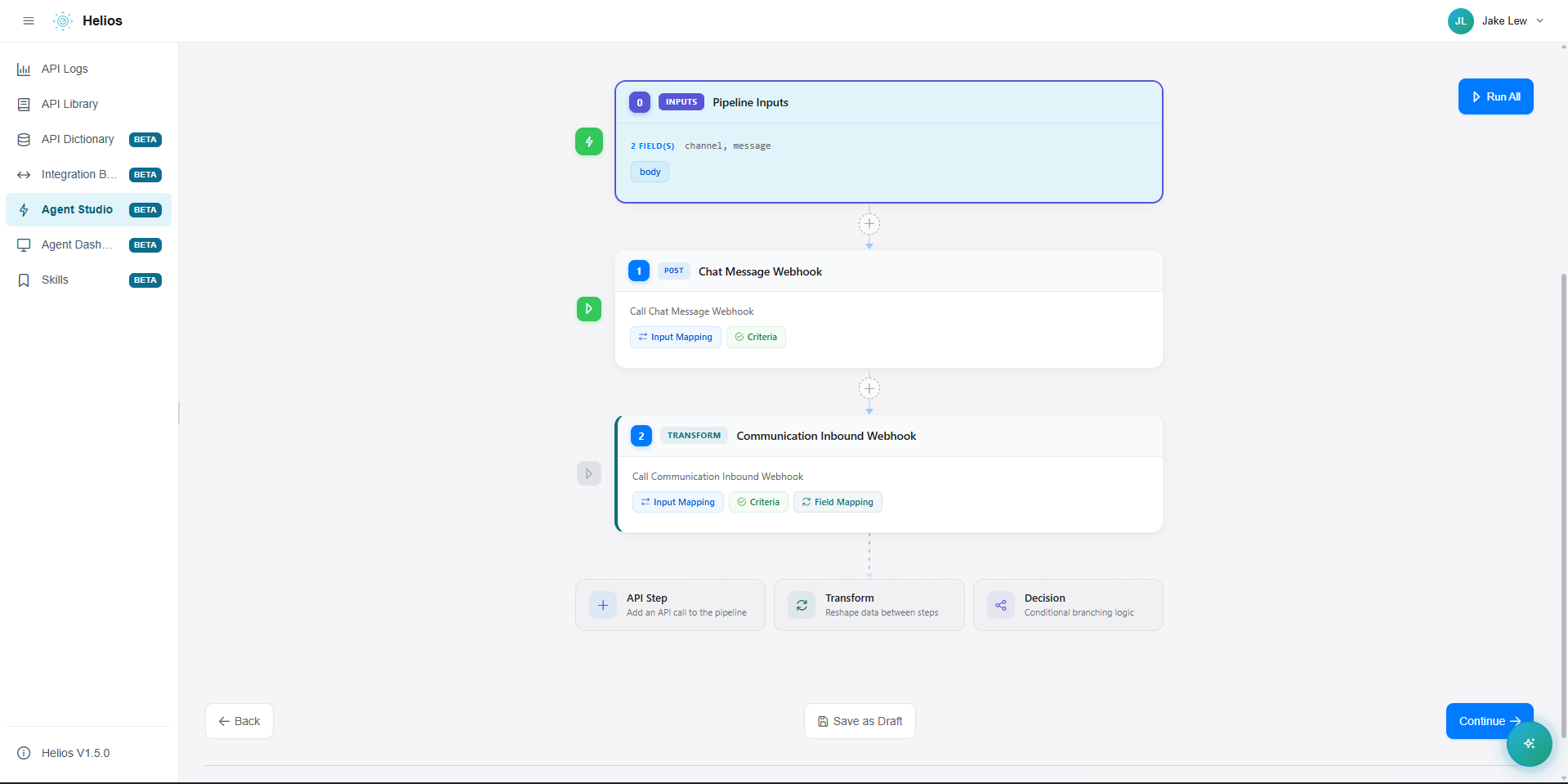Open Field Mapping on Communication Inbound Webhook
Screen dimensions: 1568x784
click(x=838, y=502)
